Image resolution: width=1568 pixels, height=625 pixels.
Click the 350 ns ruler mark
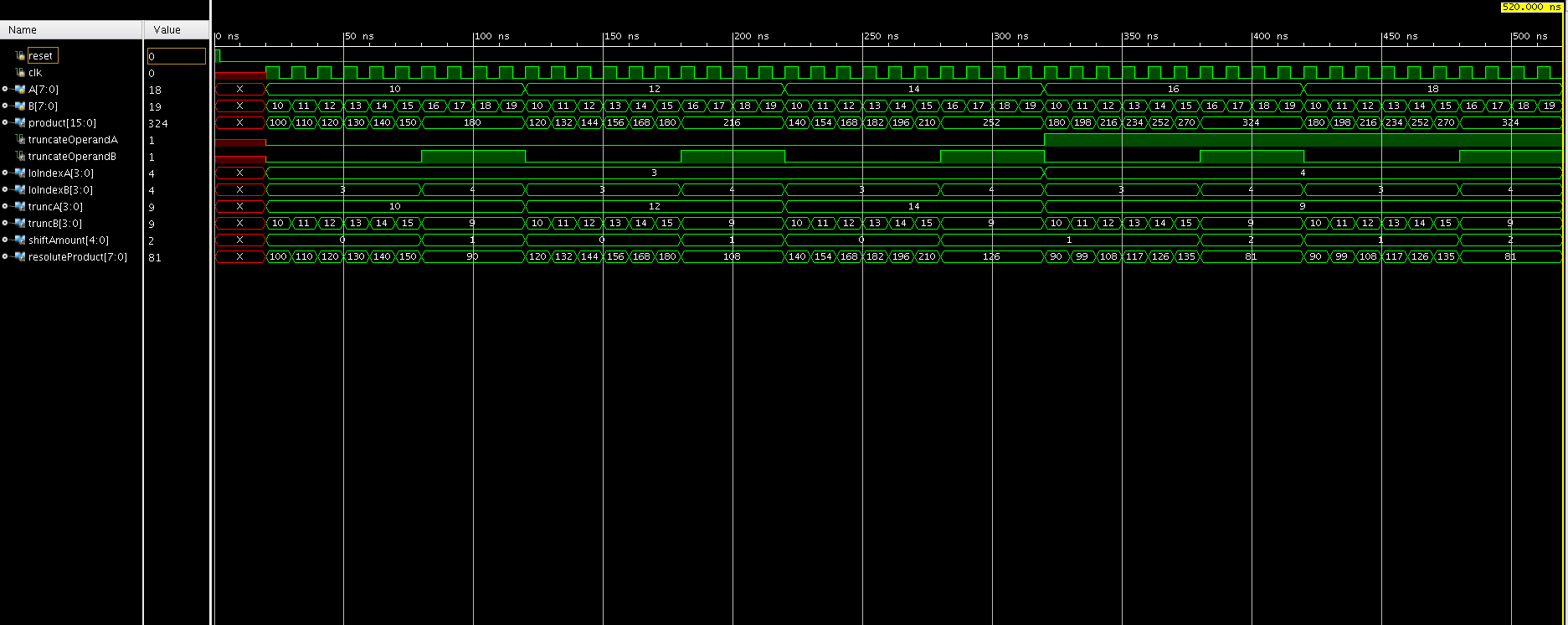1141,36
